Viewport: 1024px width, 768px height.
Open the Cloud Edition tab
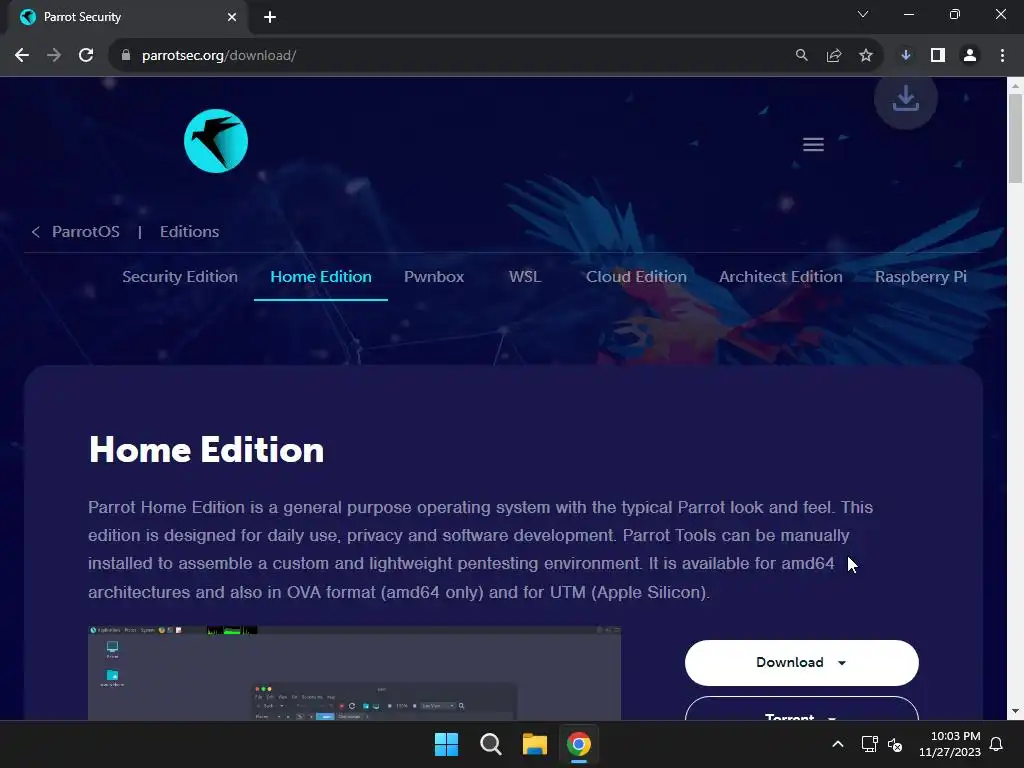(x=636, y=276)
